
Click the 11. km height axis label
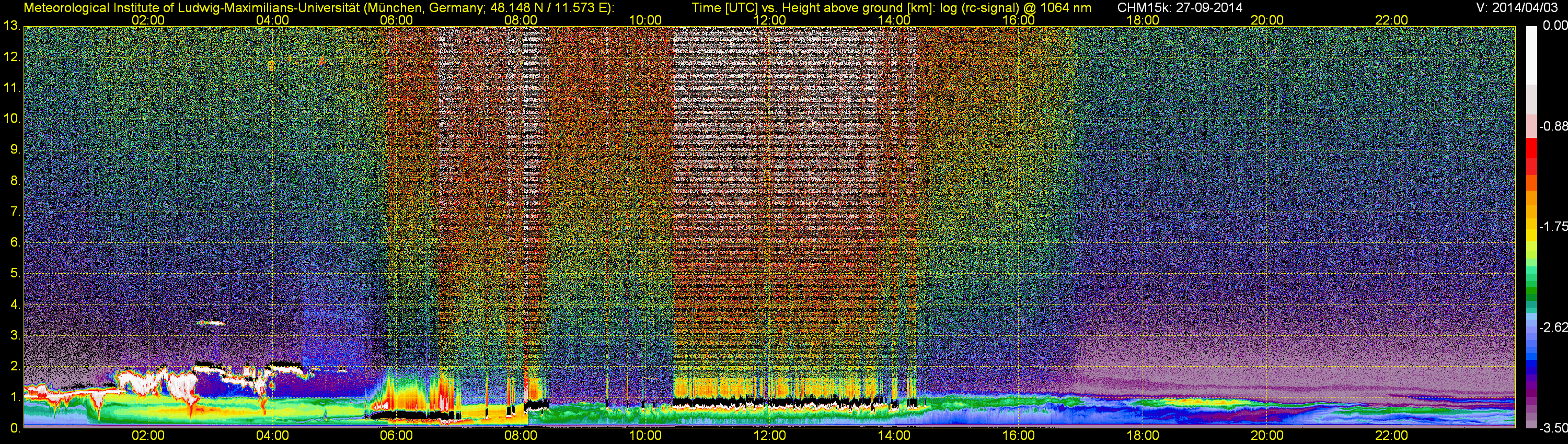(11, 88)
